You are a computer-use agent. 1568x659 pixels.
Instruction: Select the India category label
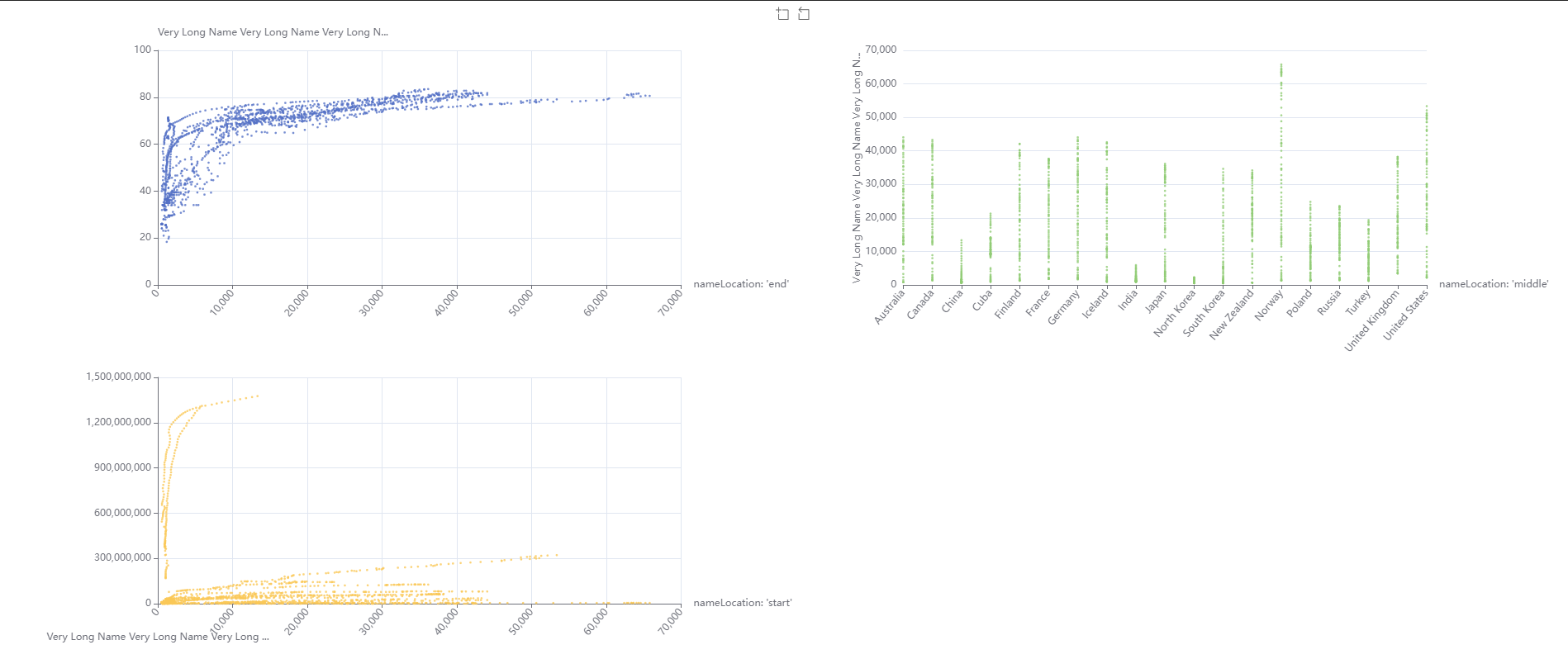click(1128, 300)
